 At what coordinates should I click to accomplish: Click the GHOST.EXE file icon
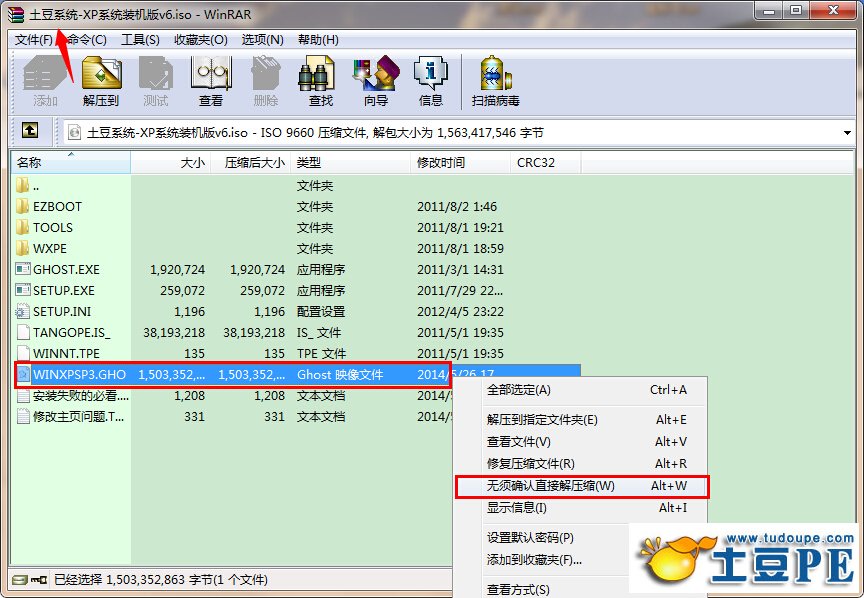tap(23, 269)
